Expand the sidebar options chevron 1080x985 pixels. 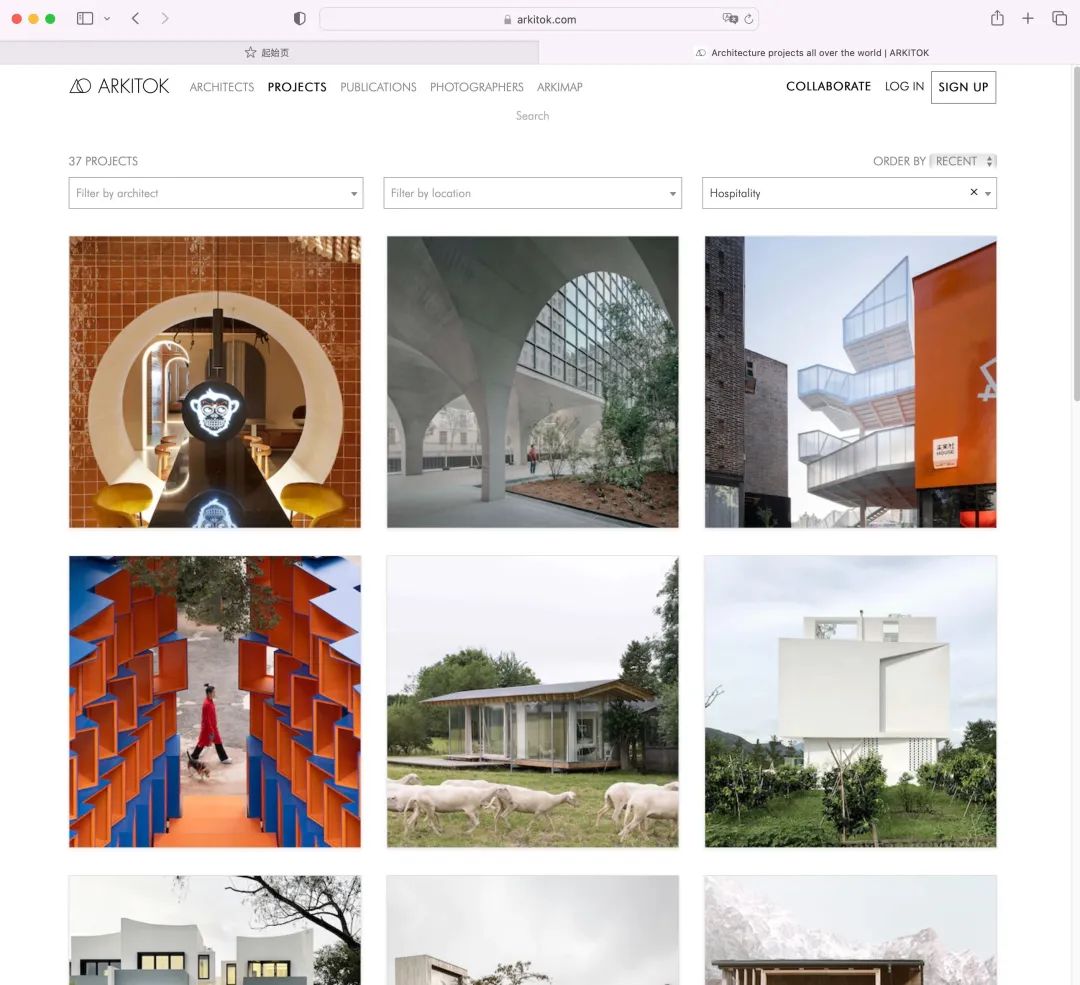tap(107, 19)
